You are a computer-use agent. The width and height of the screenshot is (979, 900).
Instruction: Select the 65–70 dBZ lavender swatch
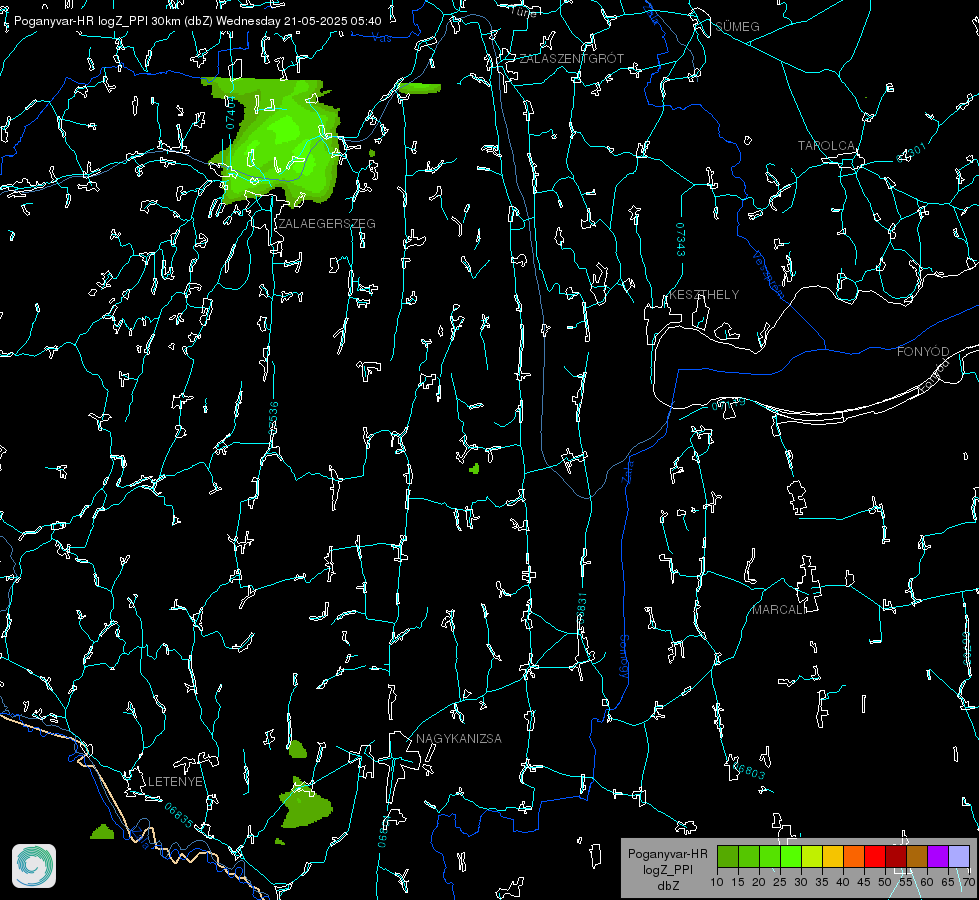click(958, 856)
